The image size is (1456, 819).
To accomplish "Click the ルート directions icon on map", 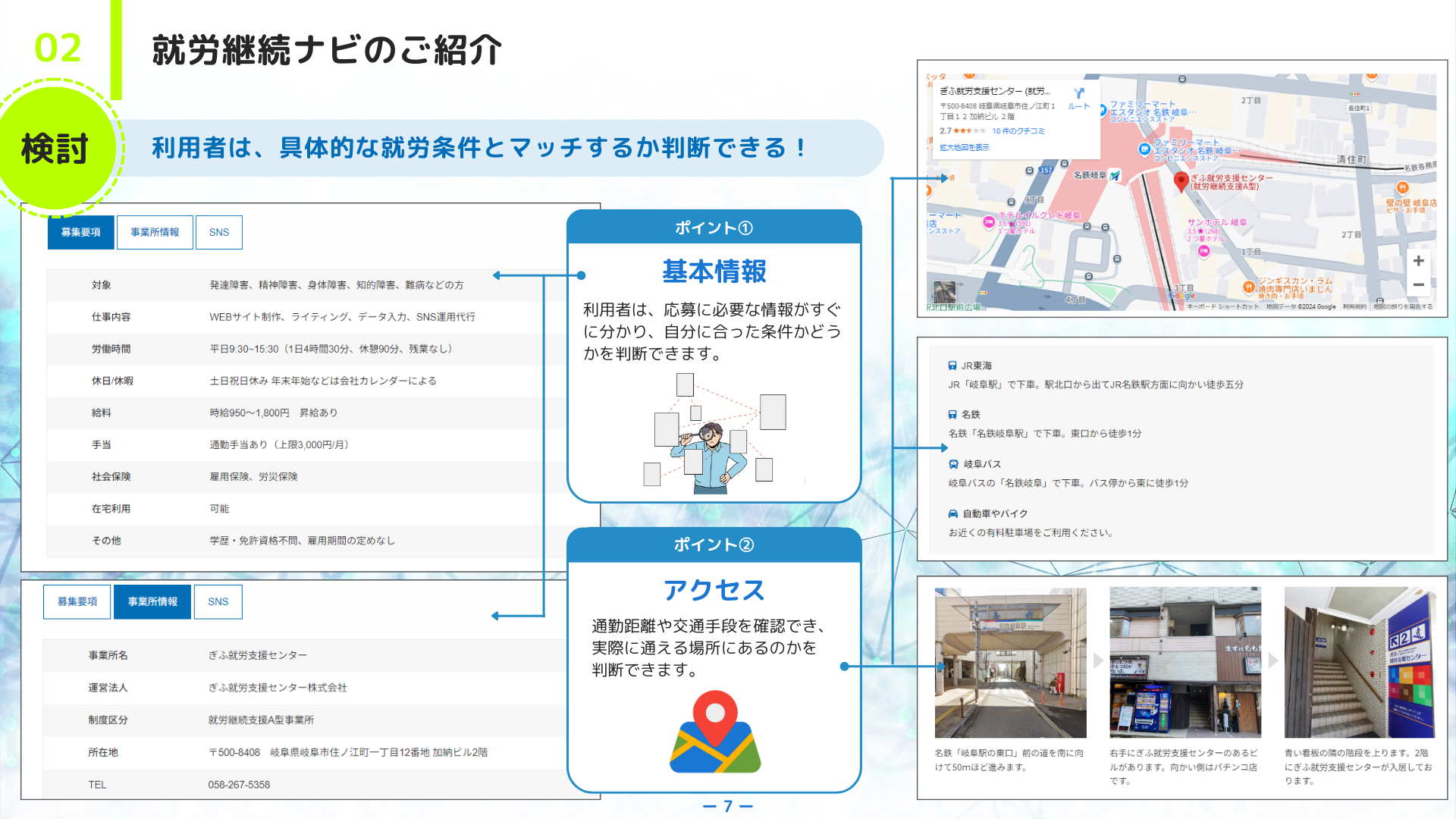I will pyautogui.click(x=1078, y=95).
